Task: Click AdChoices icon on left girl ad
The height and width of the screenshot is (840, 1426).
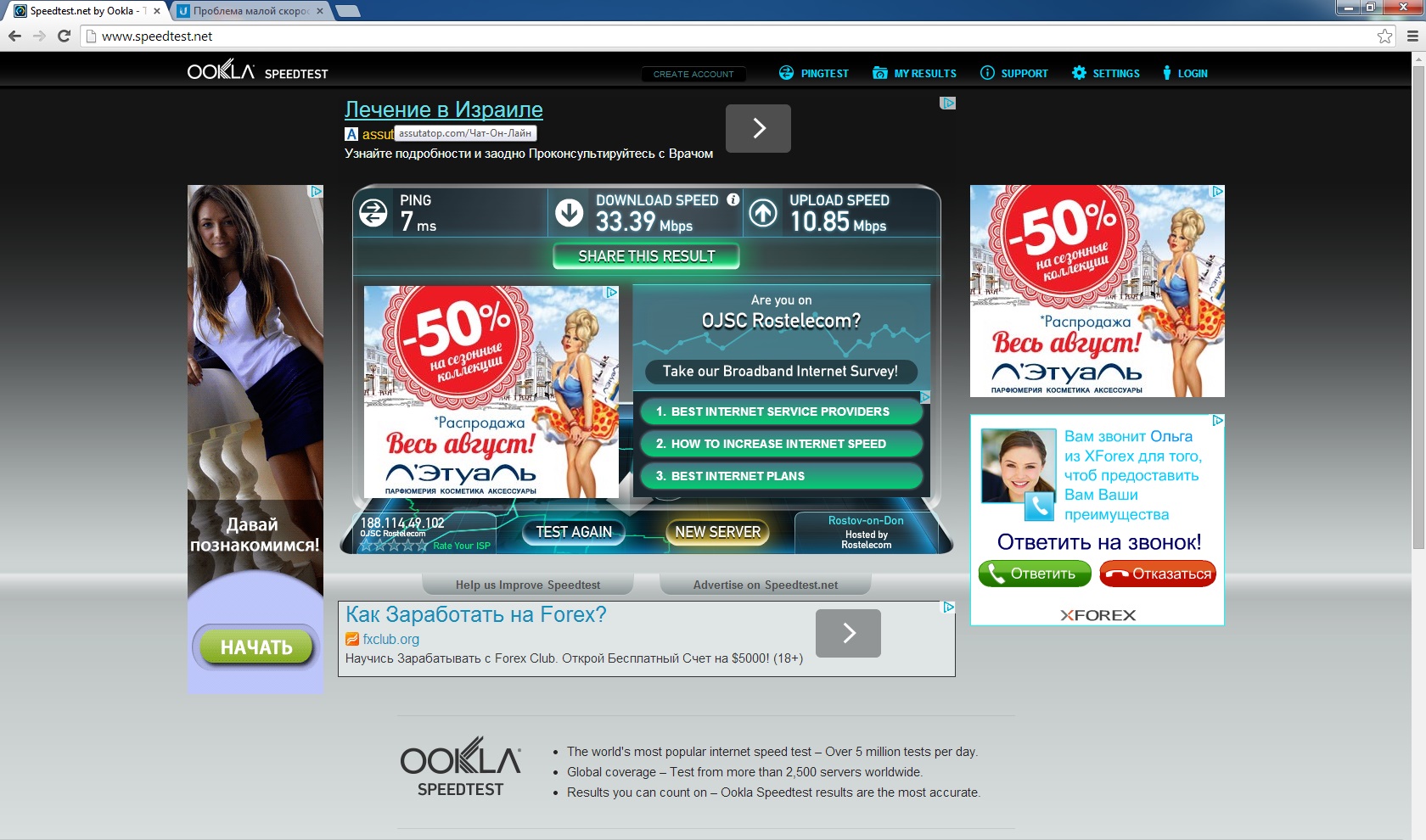Action: (316, 192)
